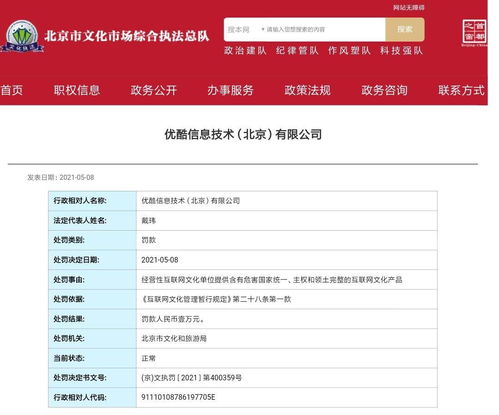Image resolution: width=499 pixels, height=415 pixels.
Task: Open the 搜本网 search scope dropdown
Action: [246, 30]
